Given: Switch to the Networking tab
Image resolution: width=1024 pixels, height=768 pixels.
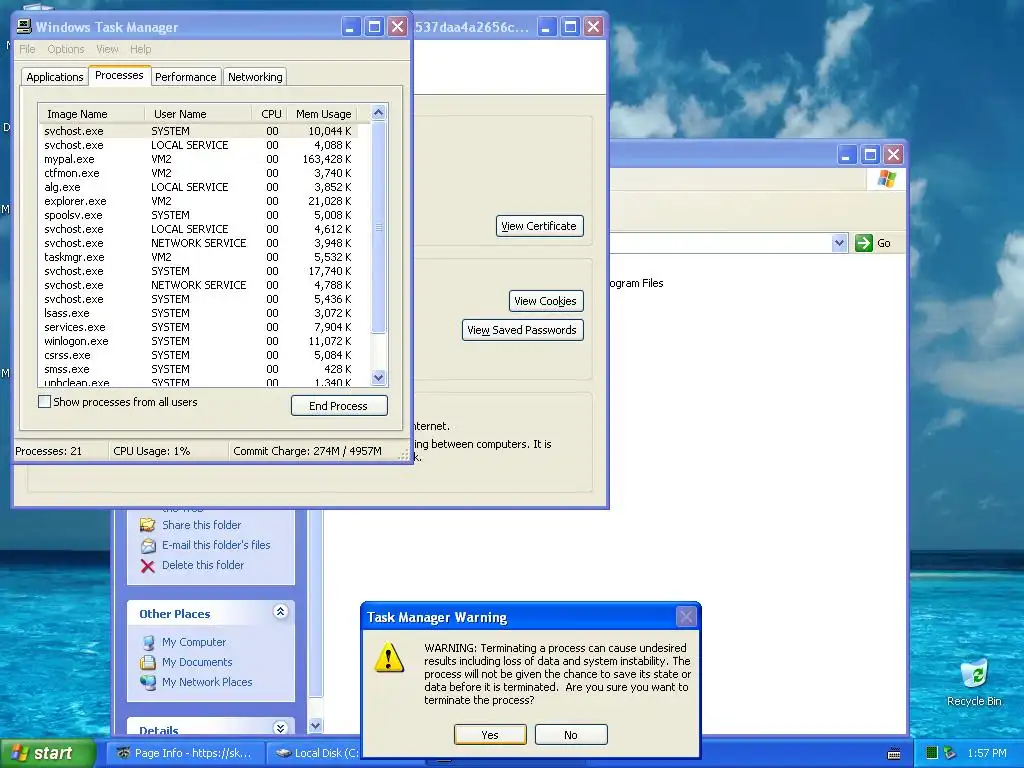Looking at the screenshot, I should click(x=255, y=77).
